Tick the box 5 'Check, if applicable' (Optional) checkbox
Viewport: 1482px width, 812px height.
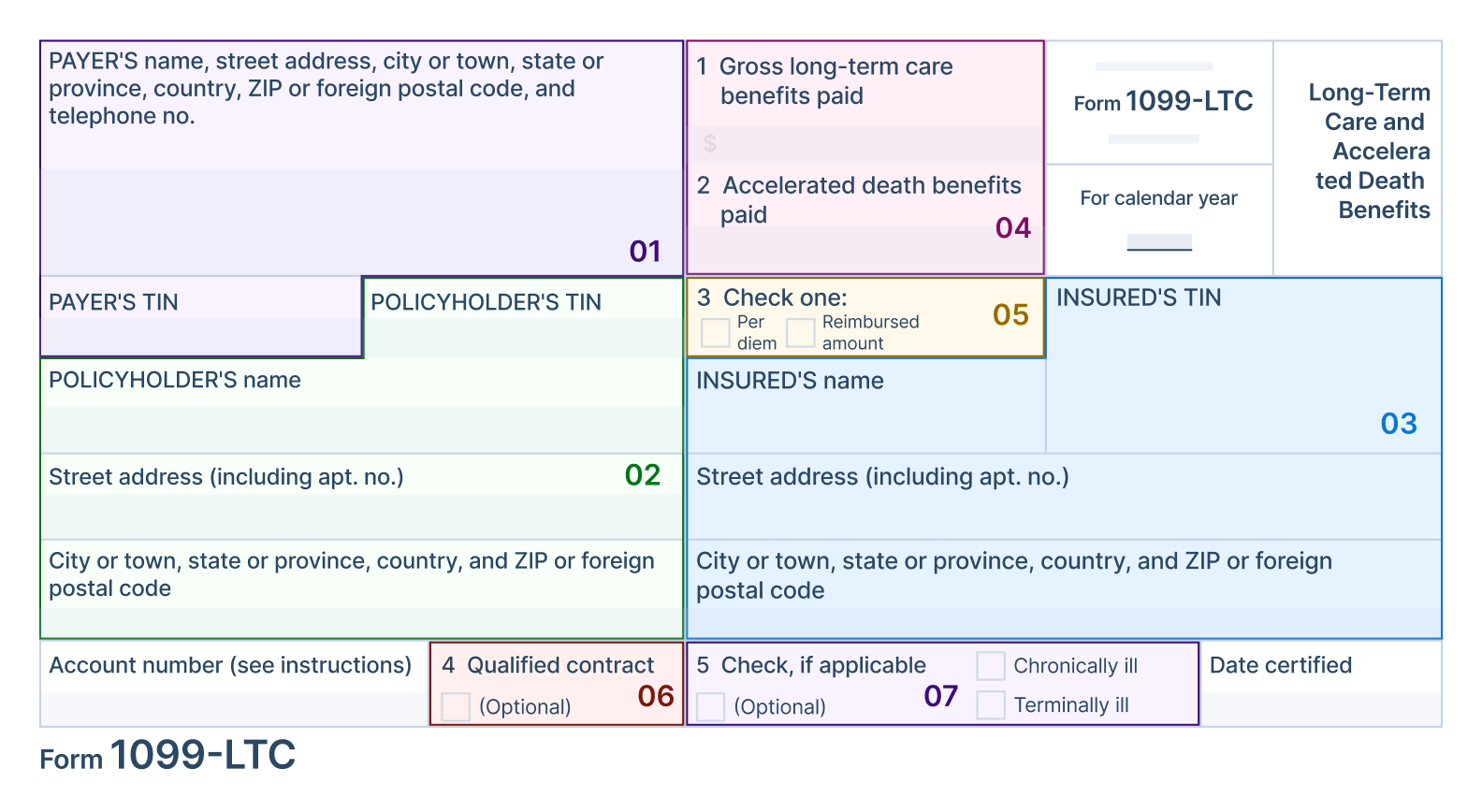click(x=711, y=706)
